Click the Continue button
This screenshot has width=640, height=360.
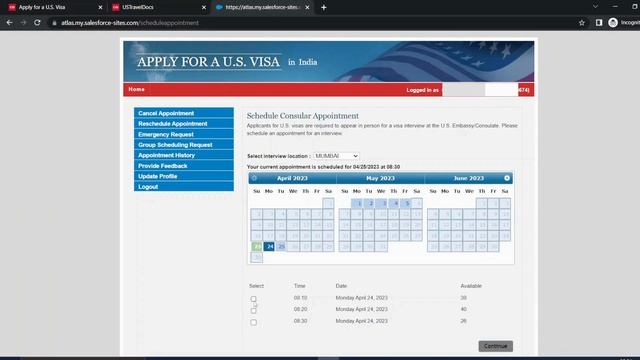[496, 346]
